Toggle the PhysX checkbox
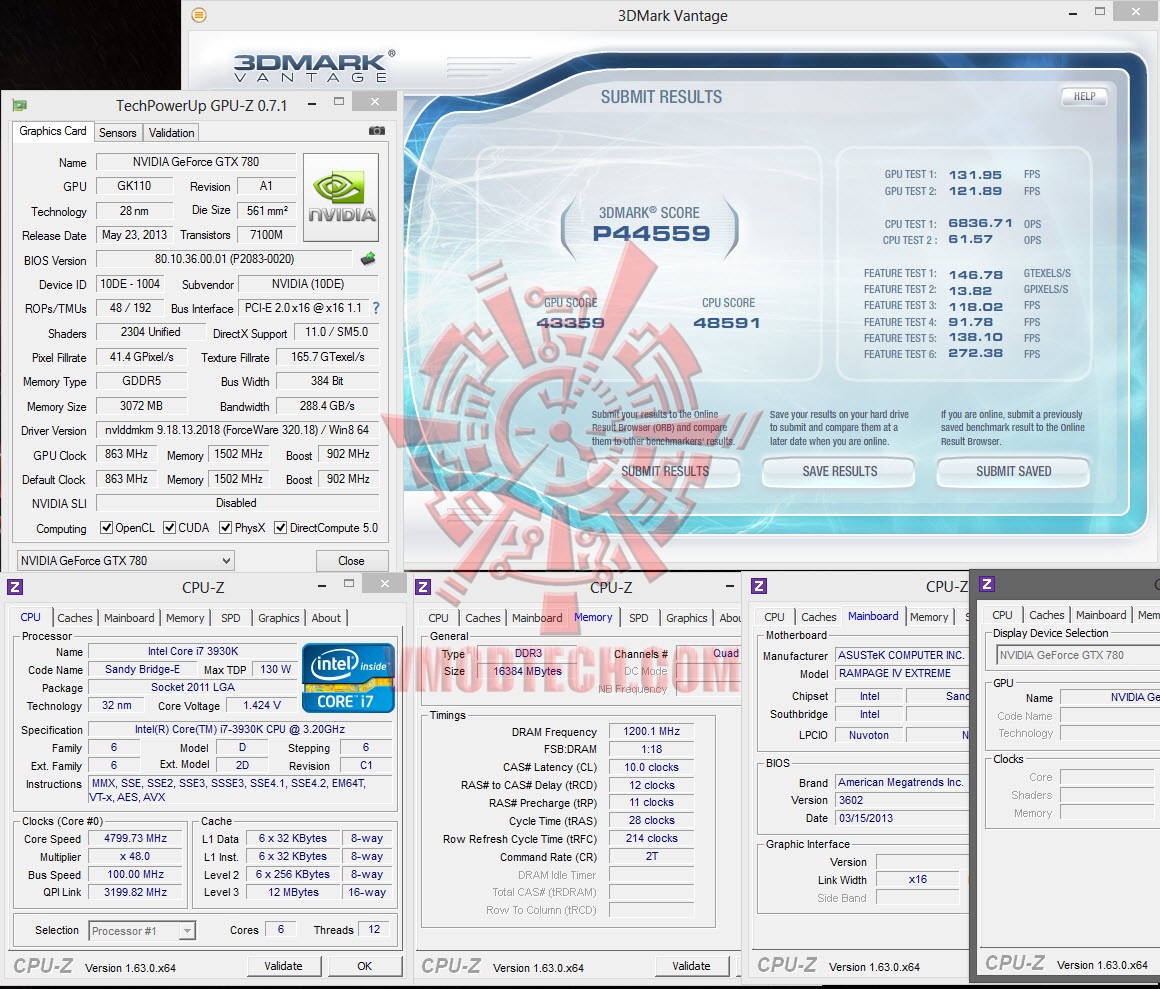Image resolution: width=1160 pixels, height=989 pixels. click(x=226, y=527)
